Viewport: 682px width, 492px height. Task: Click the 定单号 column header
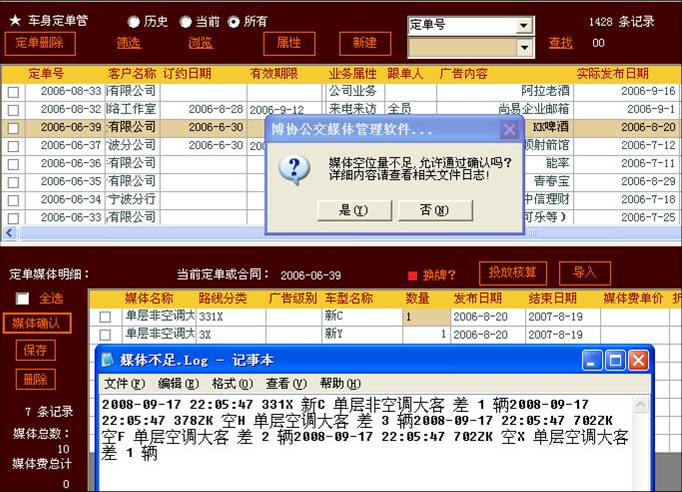coord(45,73)
